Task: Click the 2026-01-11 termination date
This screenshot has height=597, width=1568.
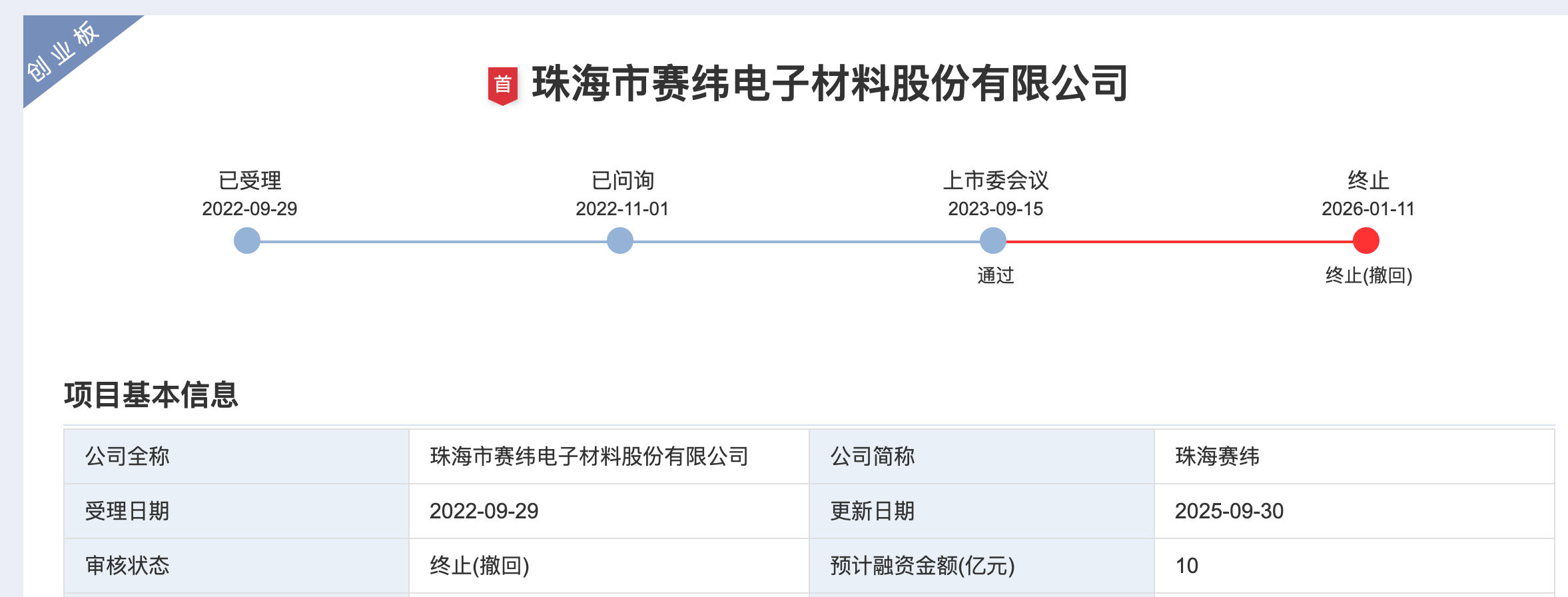Action: (1368, 209)
